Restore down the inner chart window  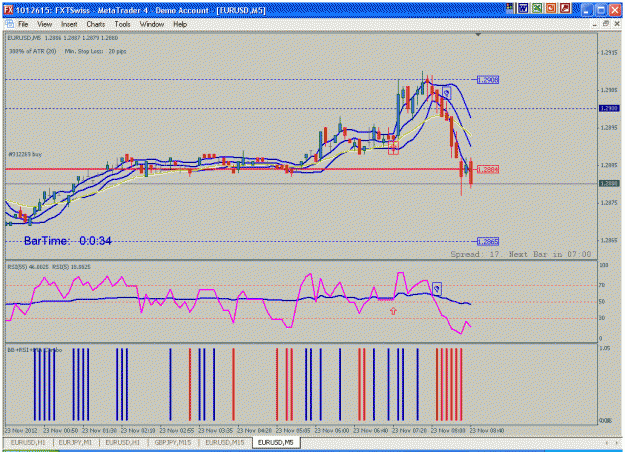605,24
